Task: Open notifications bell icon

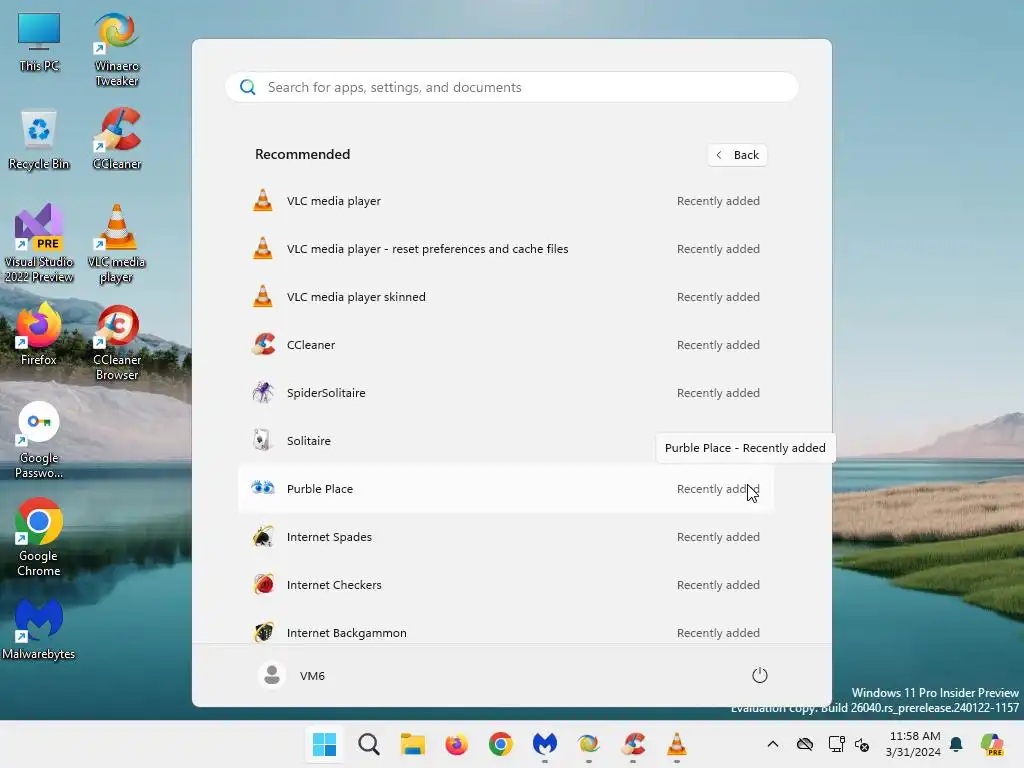Action: [x=956, y=744]
